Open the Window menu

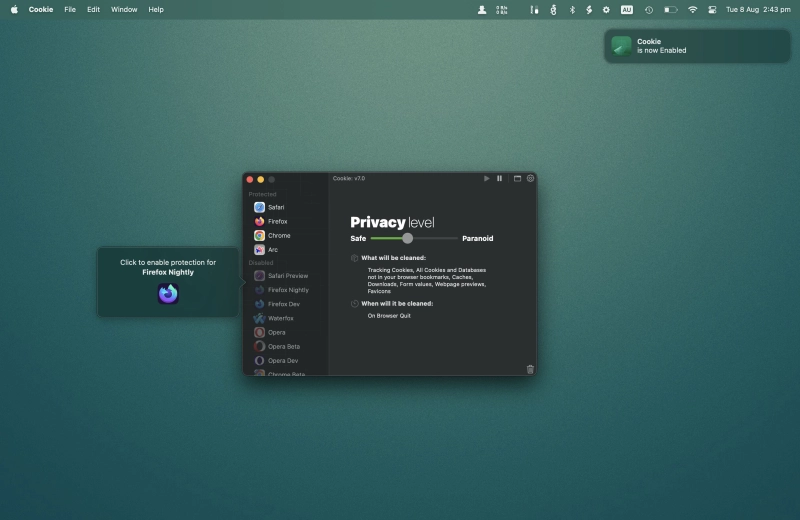pos(124,9)
